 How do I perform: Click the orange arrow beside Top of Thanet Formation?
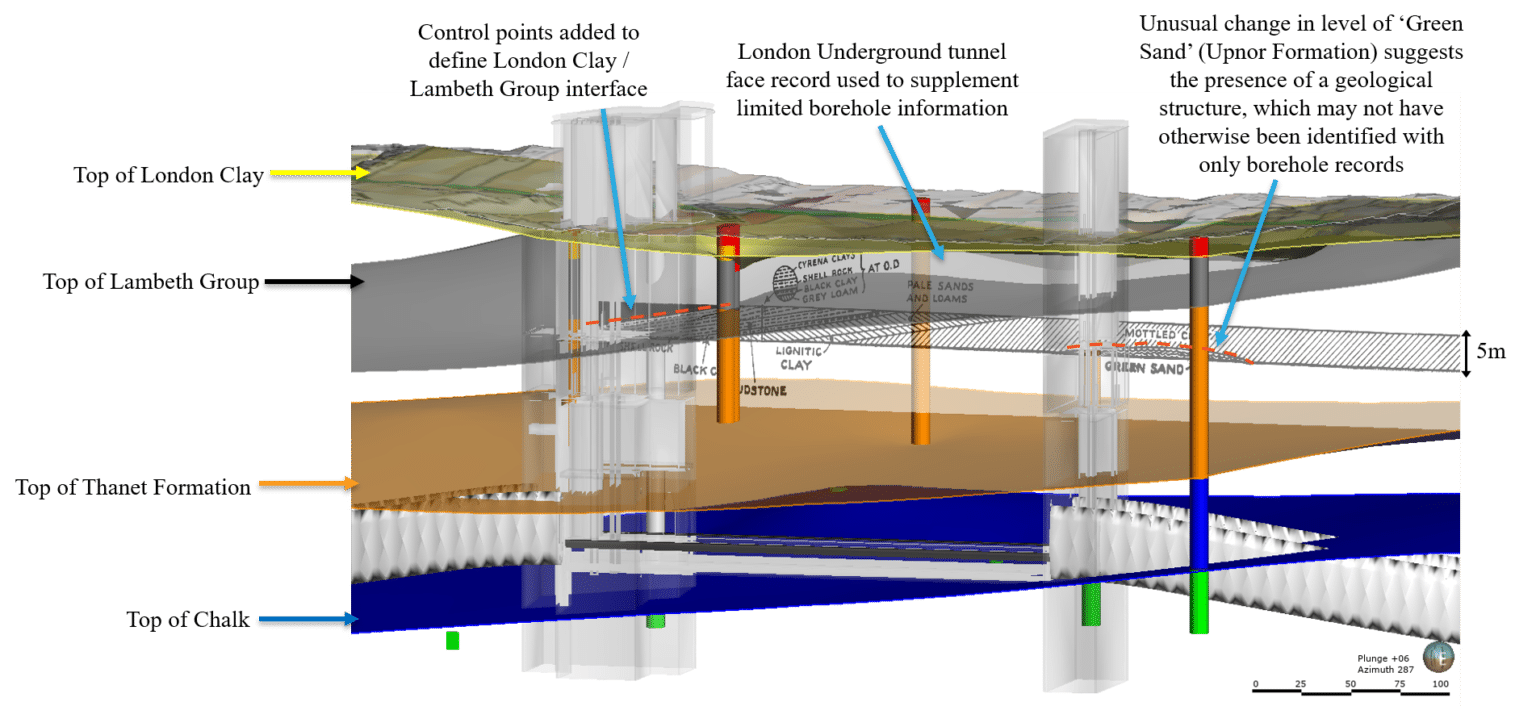click(307, 486)
